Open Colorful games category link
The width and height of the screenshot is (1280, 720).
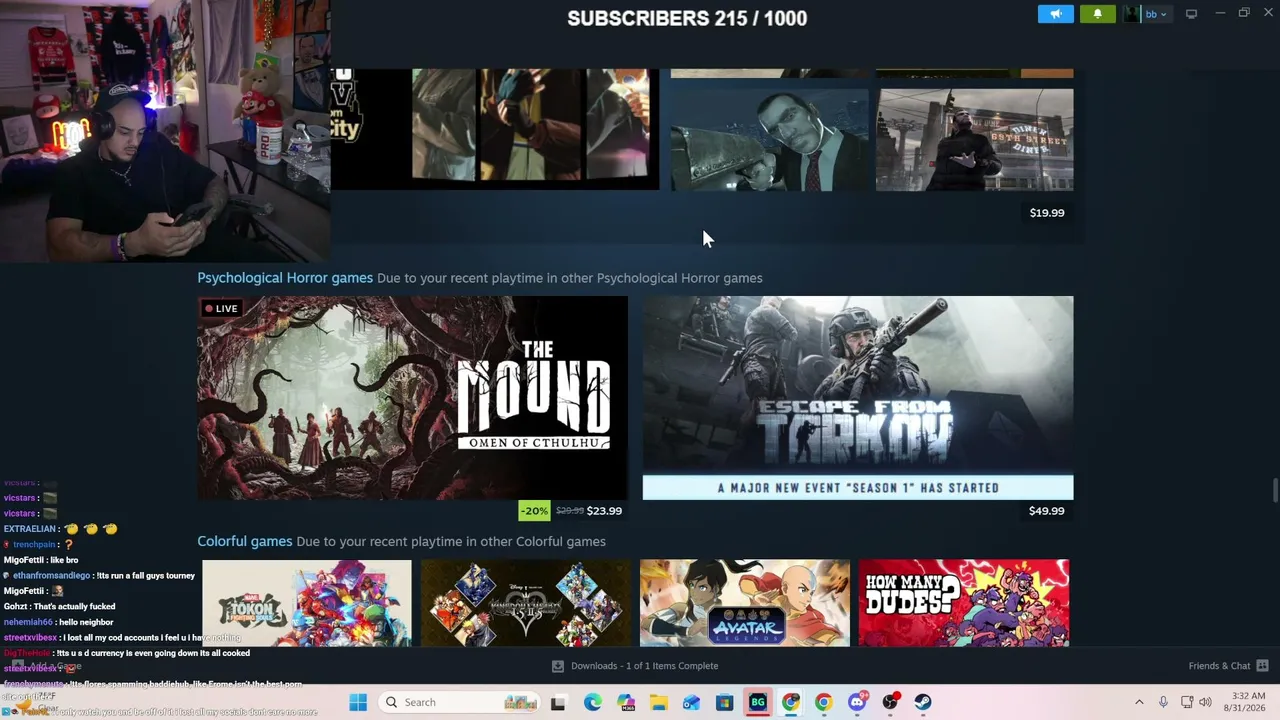coord(244,541)
